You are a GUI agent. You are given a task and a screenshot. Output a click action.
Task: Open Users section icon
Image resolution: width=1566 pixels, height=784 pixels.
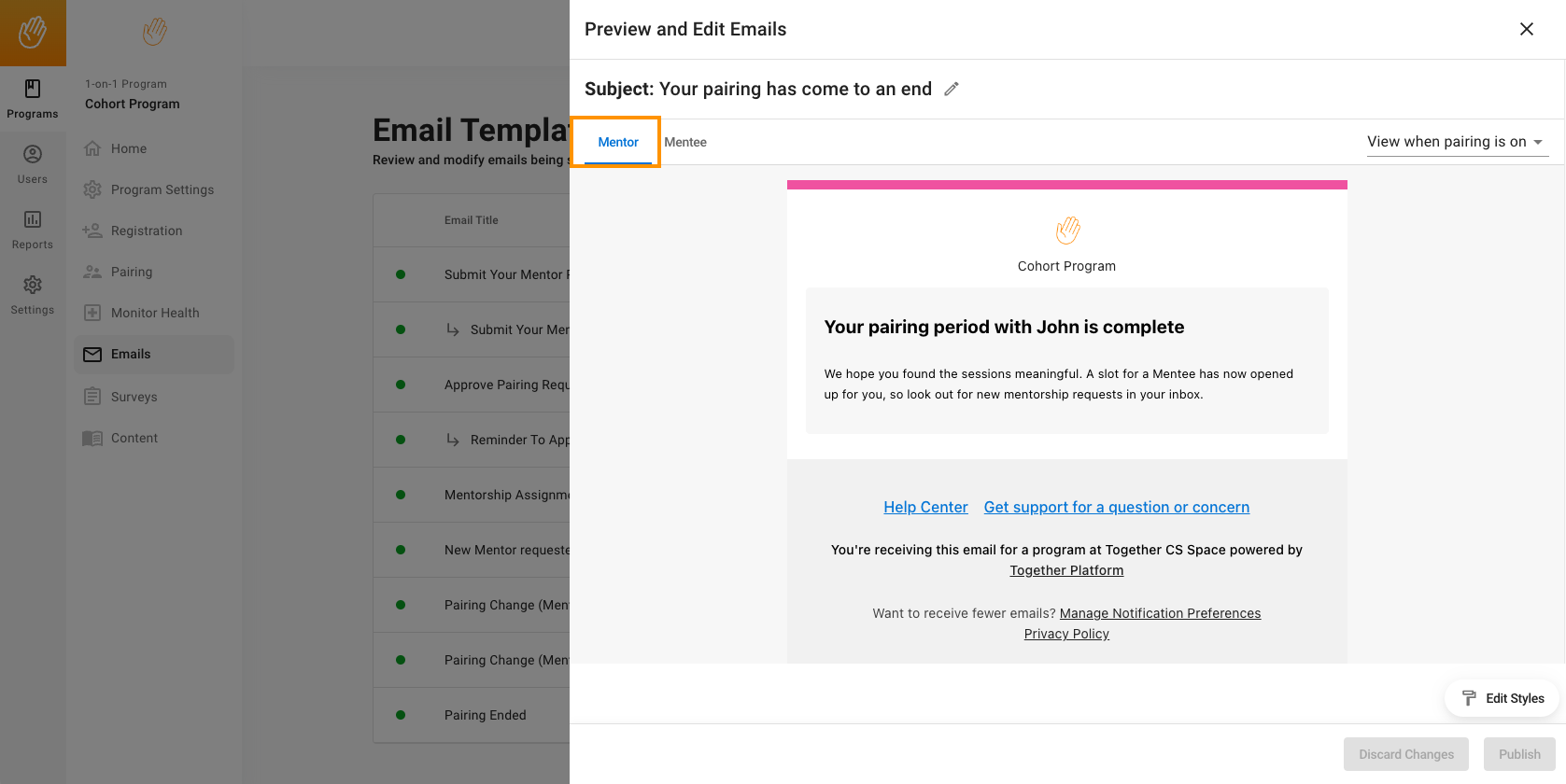coord(33,163)
